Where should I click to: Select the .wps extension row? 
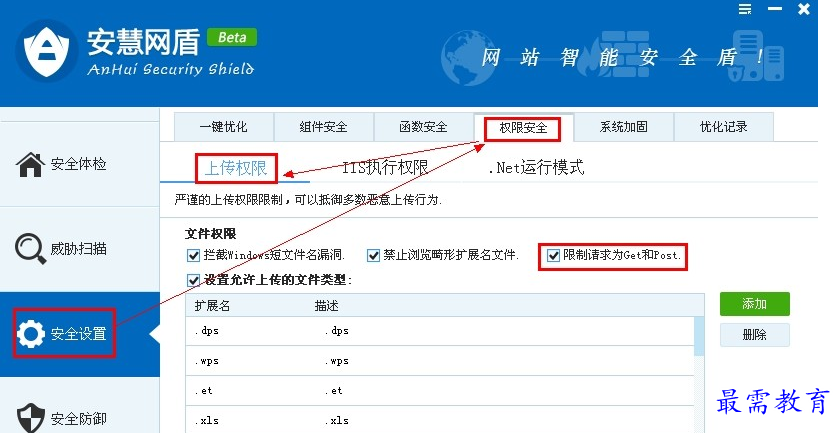tap(440, 361)
